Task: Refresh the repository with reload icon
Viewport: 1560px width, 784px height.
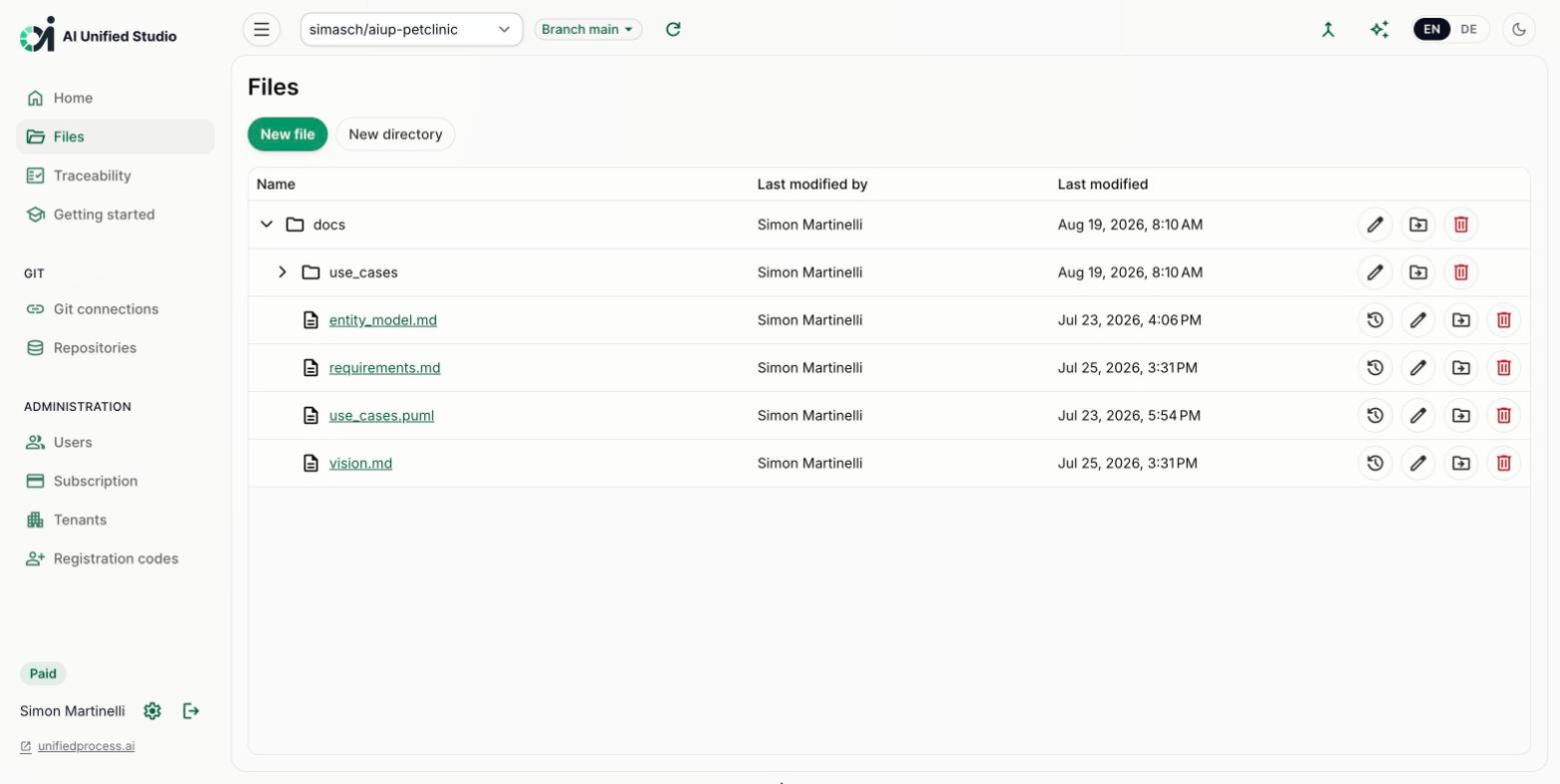Action: (673, 30)
